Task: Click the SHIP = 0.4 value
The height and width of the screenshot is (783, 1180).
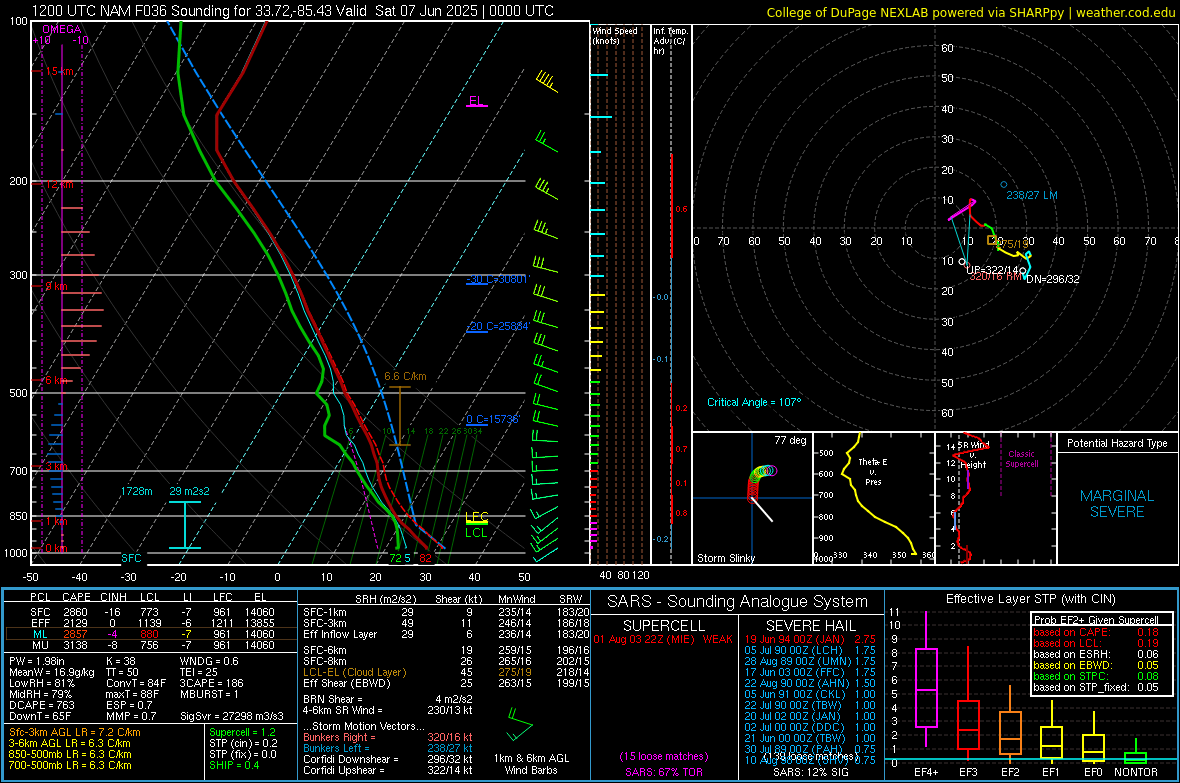Action: point(234,765)
